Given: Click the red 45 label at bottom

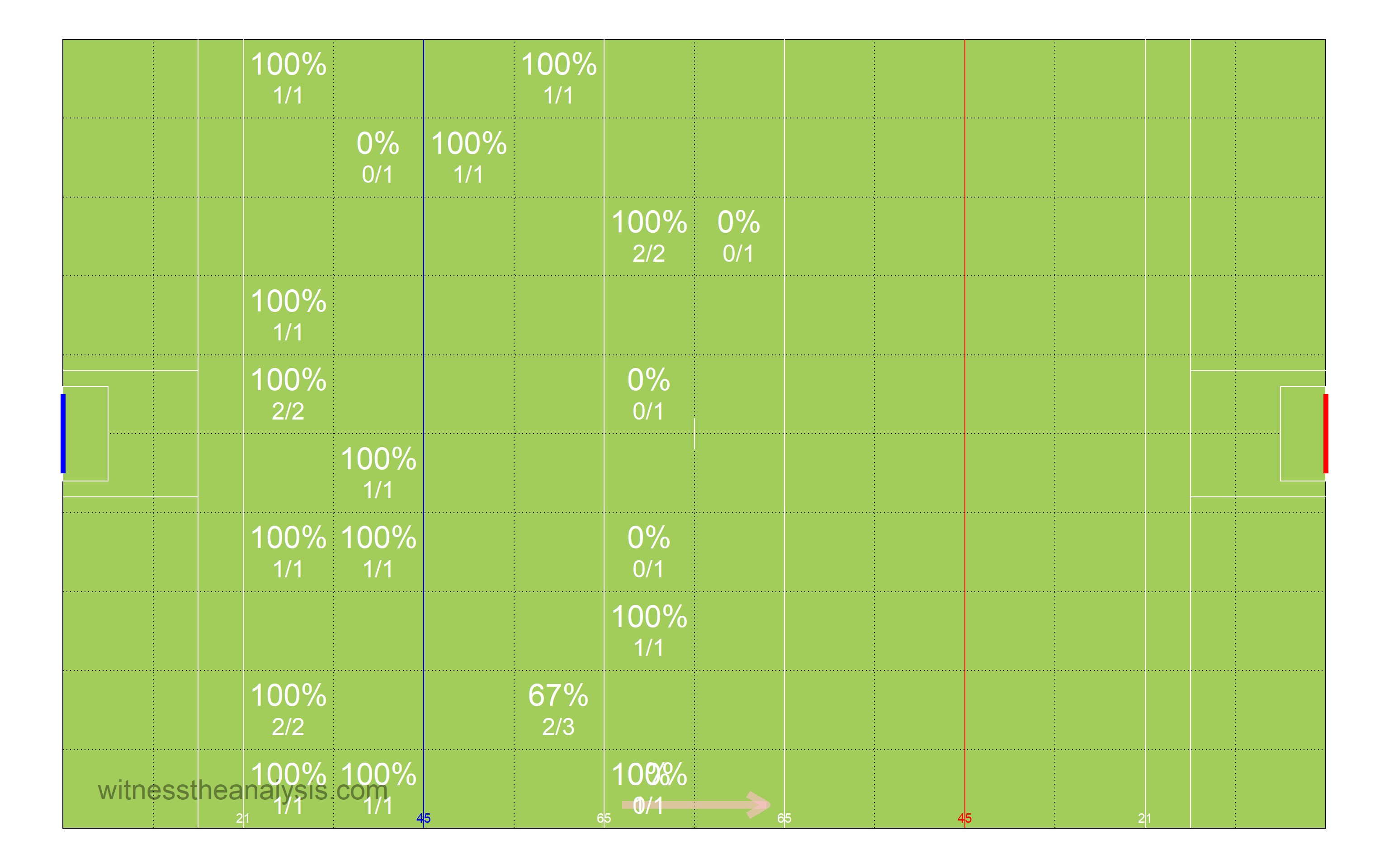Looking at the screenshot, I should click(965, 819).
